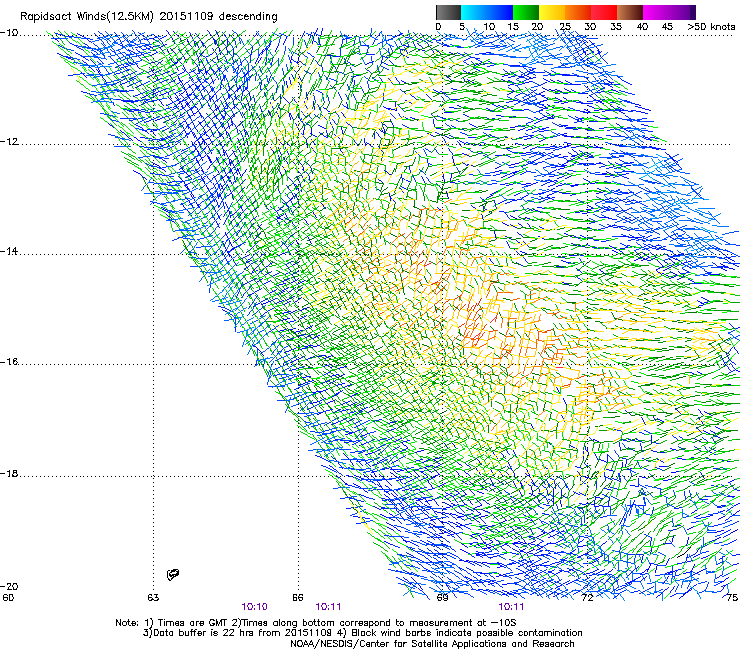Click the "NOAA/NESDIS/Center for Satellite Applications and Research" credit
740x650 pixels.
(432, 644)
